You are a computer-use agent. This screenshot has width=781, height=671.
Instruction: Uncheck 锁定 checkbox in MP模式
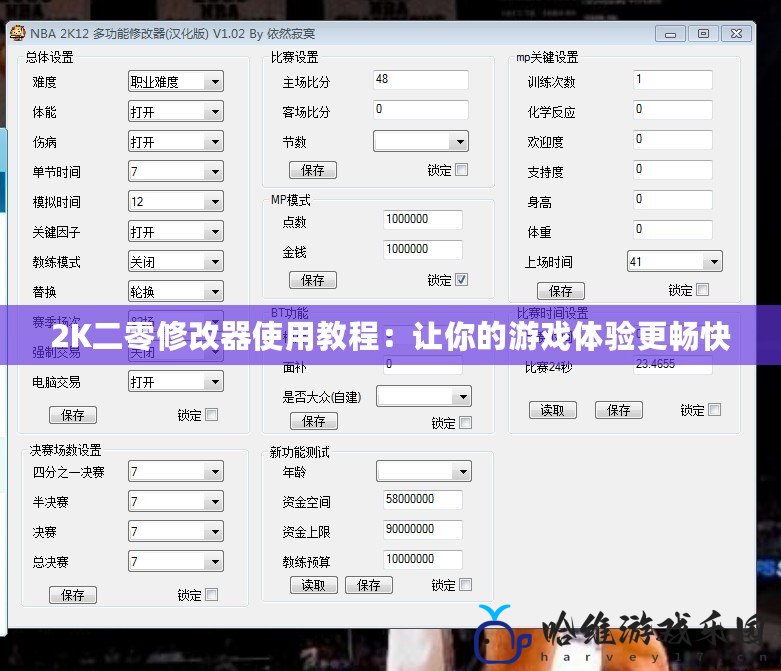[x=462, y=279]
